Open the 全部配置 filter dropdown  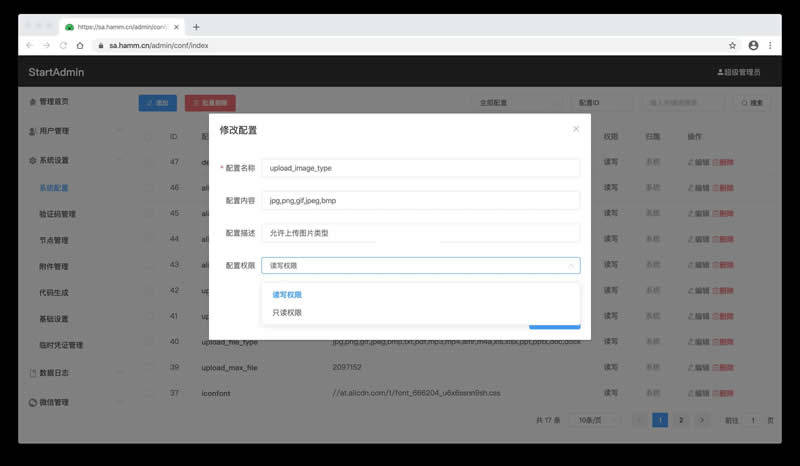tap(516, 103)
